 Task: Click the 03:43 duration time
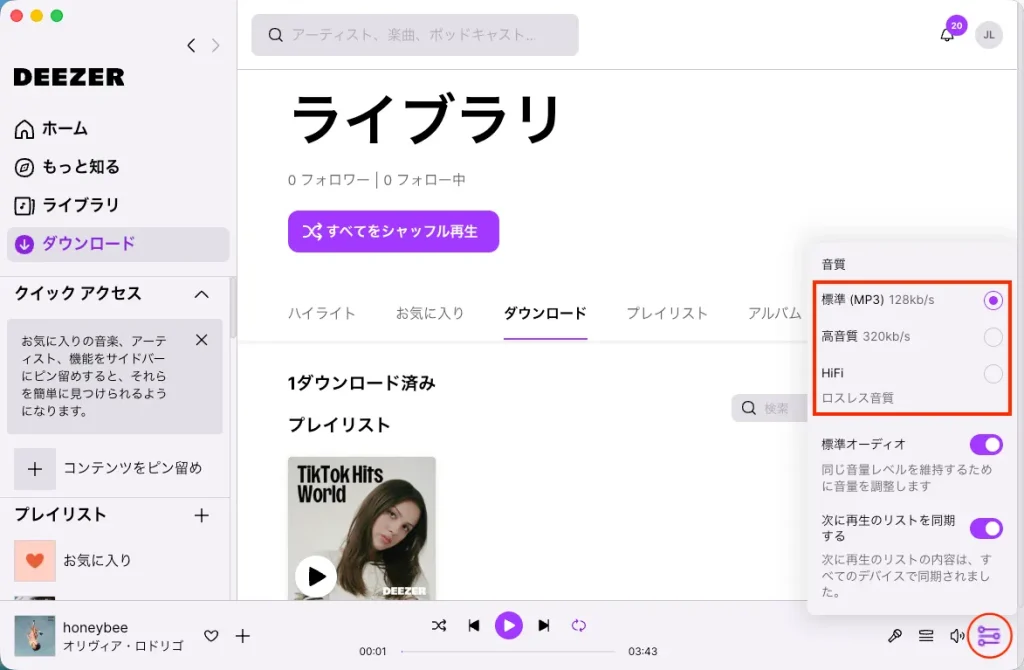[643, 651]
